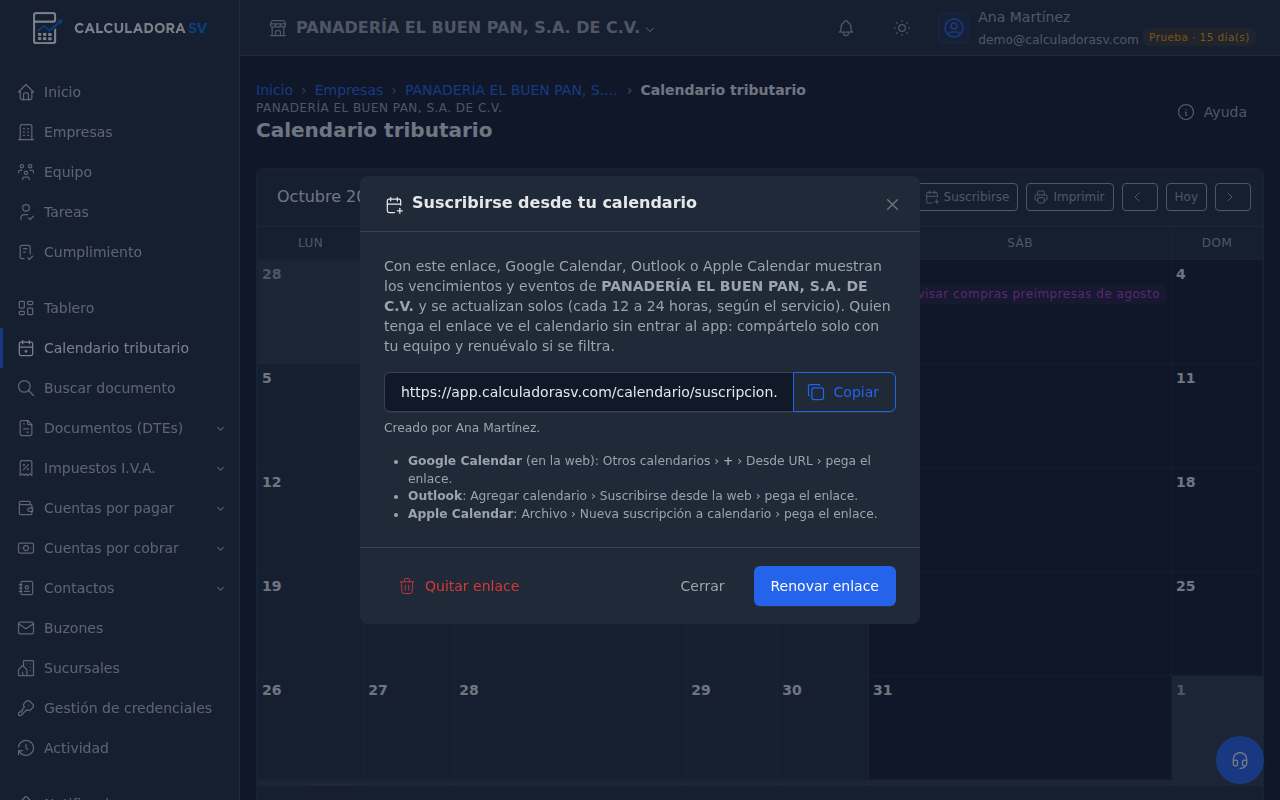The width and height of the screenshot is (1280, 800).
Task: Open Buscar documento in the sidebar
Action: click(x=120, y=388)
